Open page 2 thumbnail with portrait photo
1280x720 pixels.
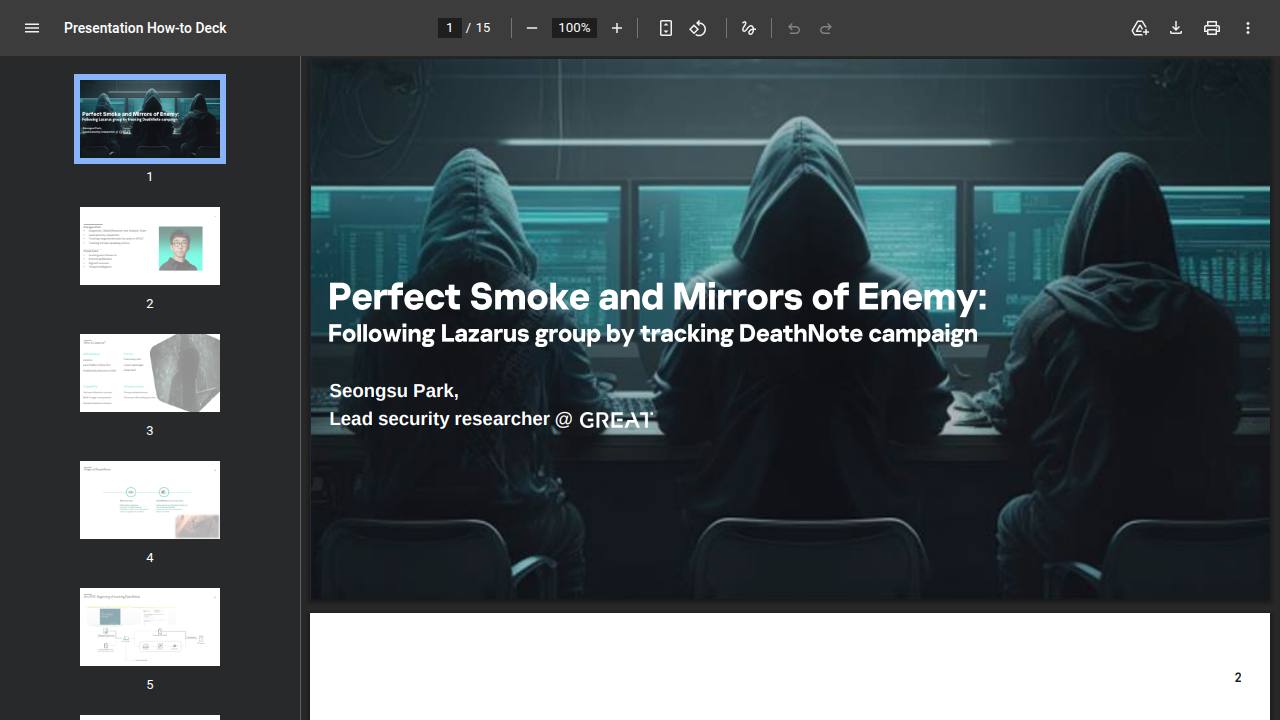(150, 246)
